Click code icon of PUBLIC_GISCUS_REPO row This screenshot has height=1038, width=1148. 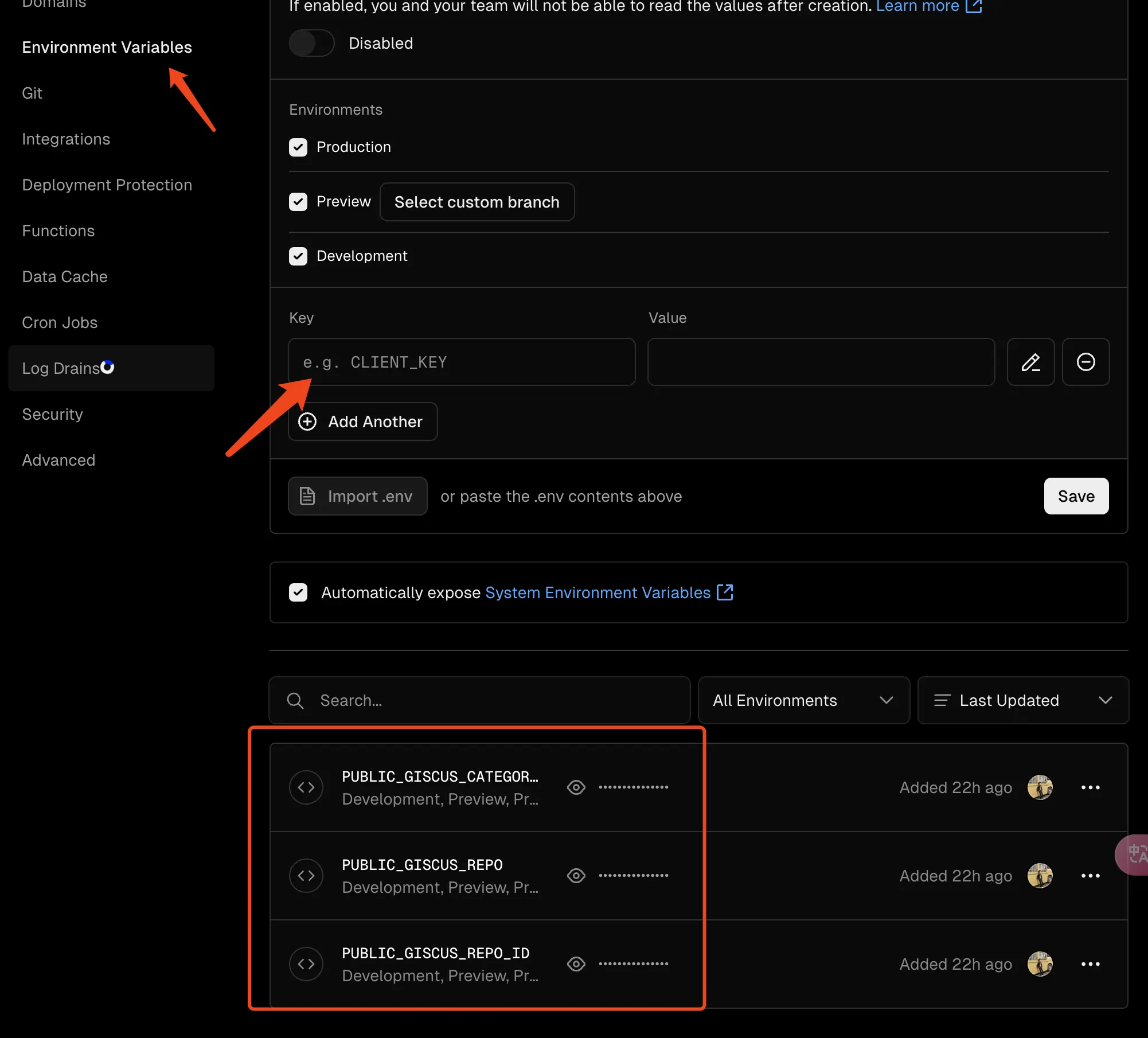click(x=306, y=876)
